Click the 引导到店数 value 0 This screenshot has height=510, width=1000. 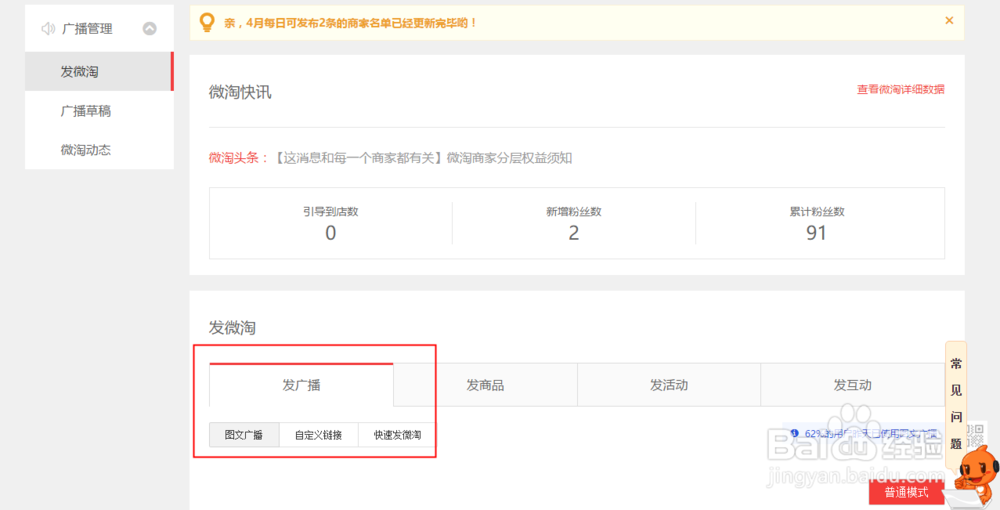(x=330, y=233)
